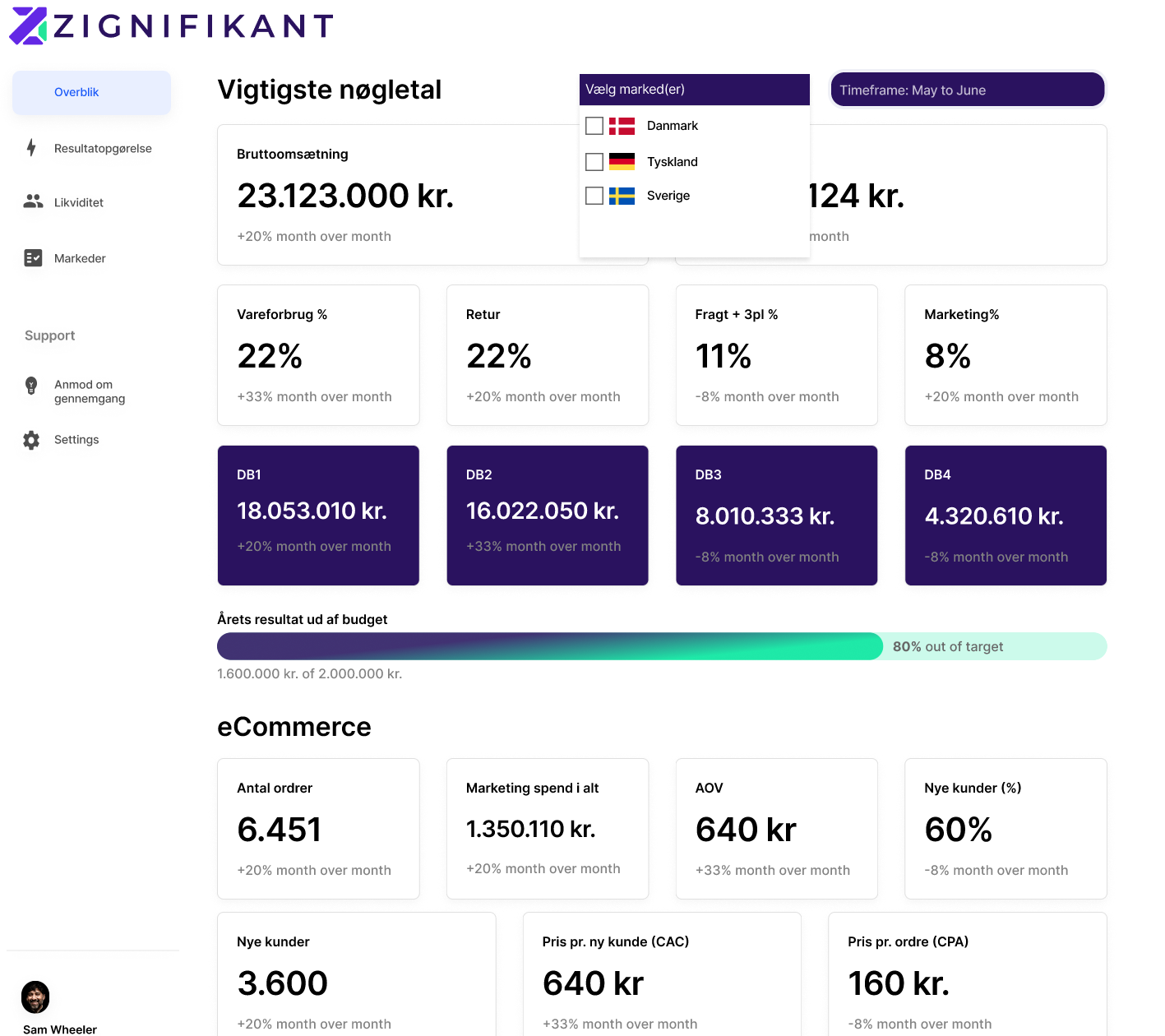The width and height of the screenshot is (1165, 1036).
Task: Check the Tyskland checkbox
Action: pyautogui.click(x=594, y=161)
